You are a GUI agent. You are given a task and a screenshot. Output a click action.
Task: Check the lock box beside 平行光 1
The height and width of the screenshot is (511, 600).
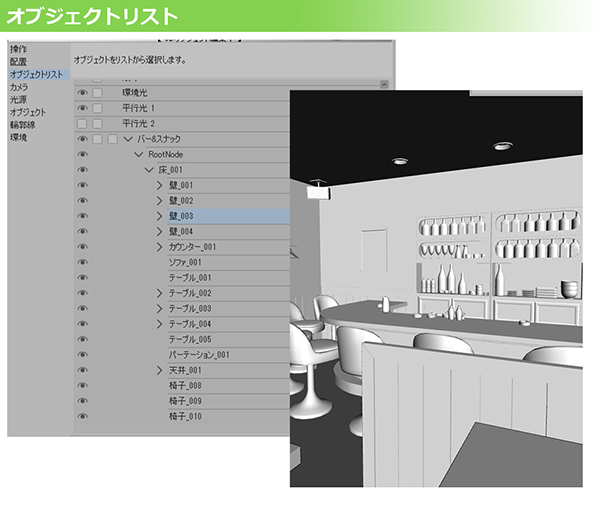tap(98, 108)
